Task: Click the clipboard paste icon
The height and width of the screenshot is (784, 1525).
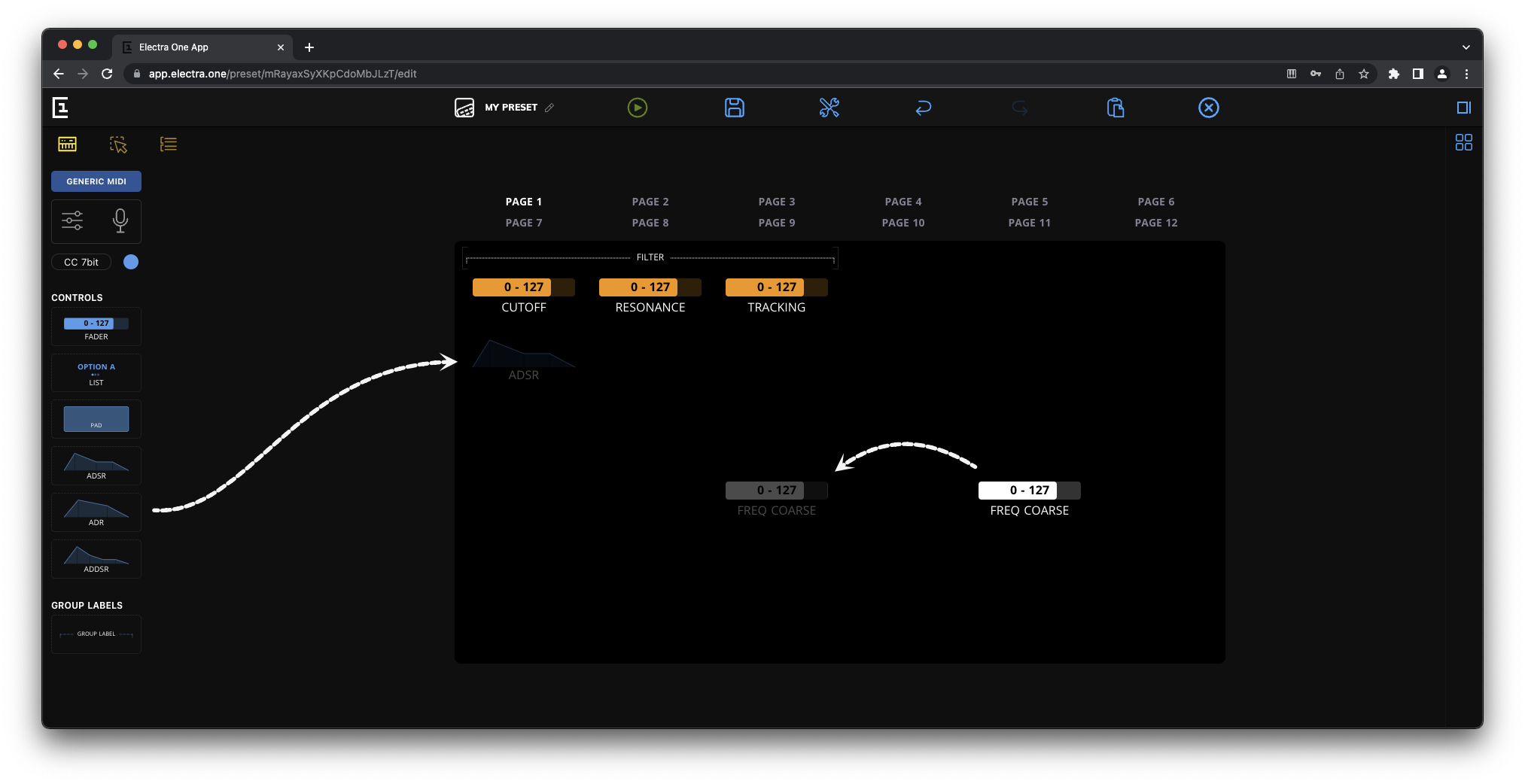Action: coord(1115,108)
